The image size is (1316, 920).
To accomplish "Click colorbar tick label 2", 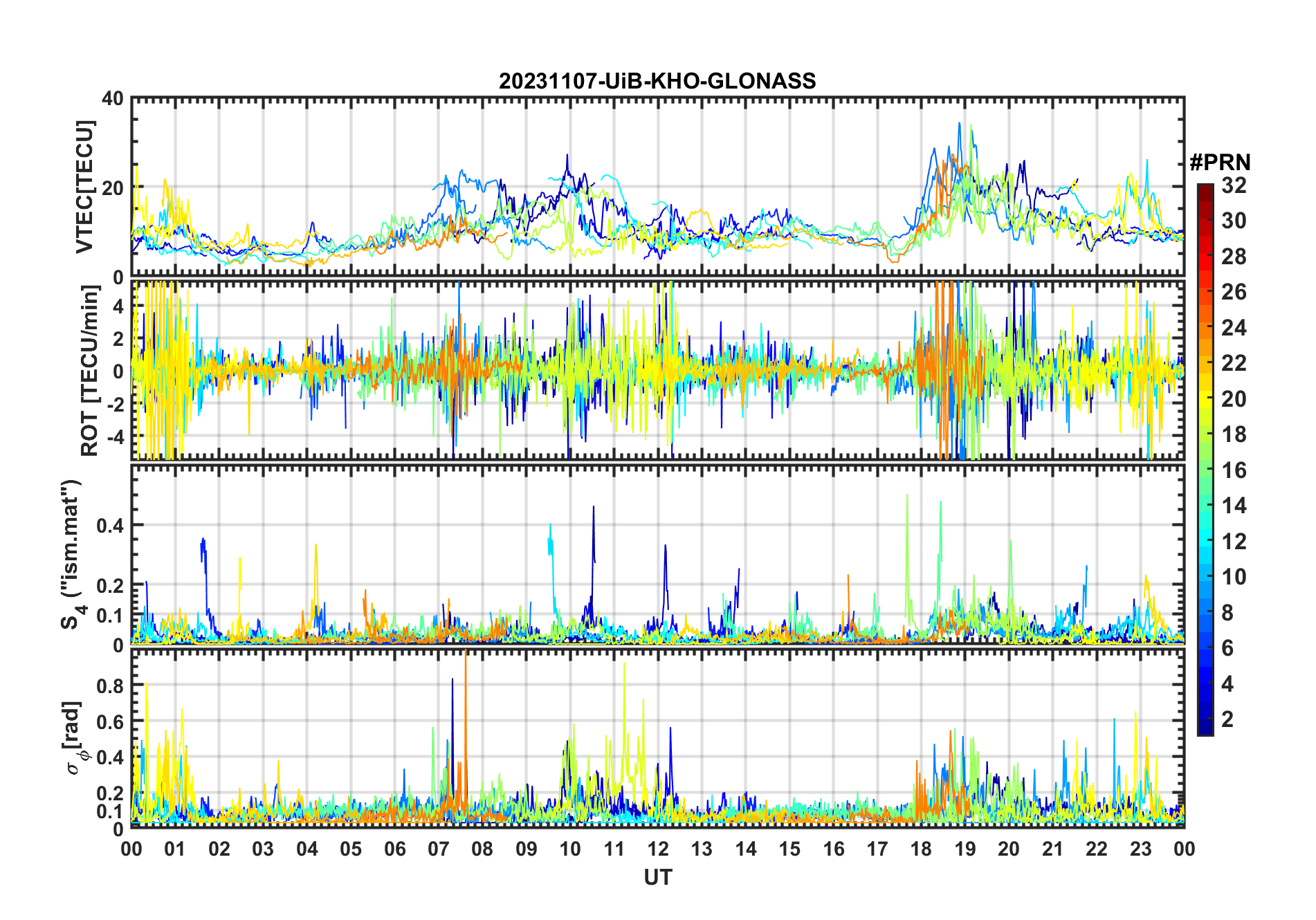I will (1227, 719).
